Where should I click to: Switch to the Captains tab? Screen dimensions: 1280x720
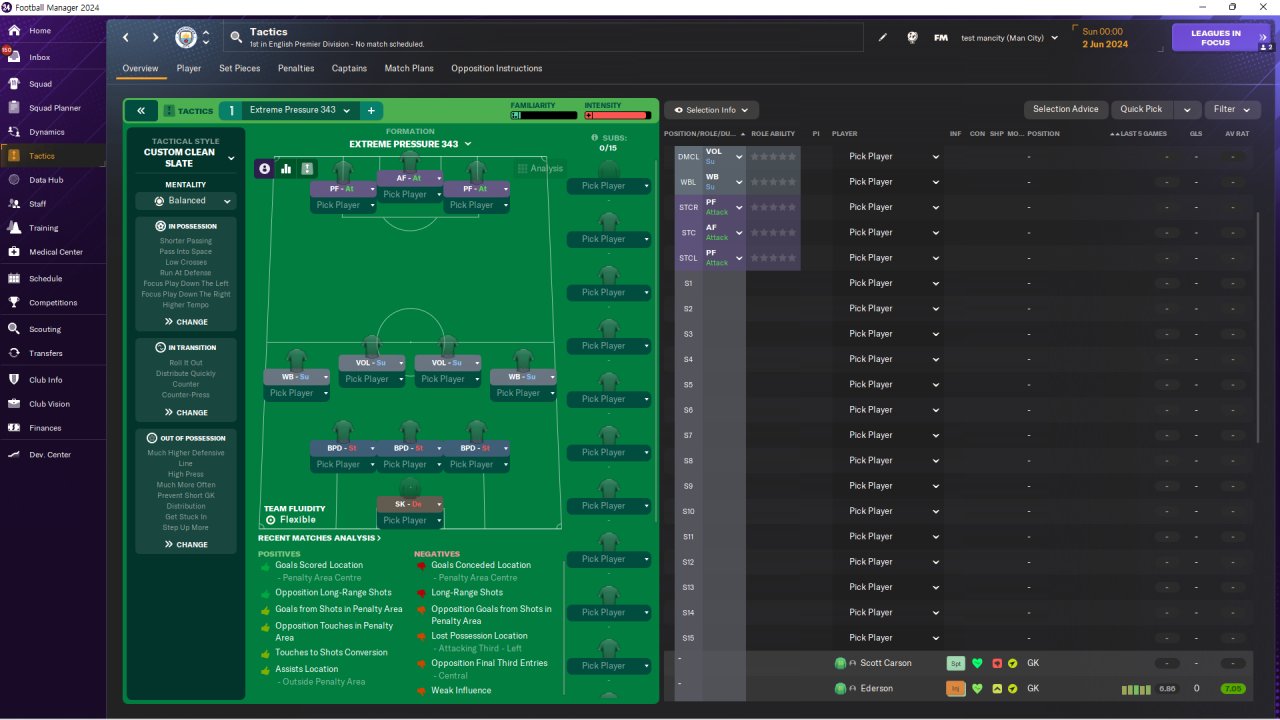[349, 68]
